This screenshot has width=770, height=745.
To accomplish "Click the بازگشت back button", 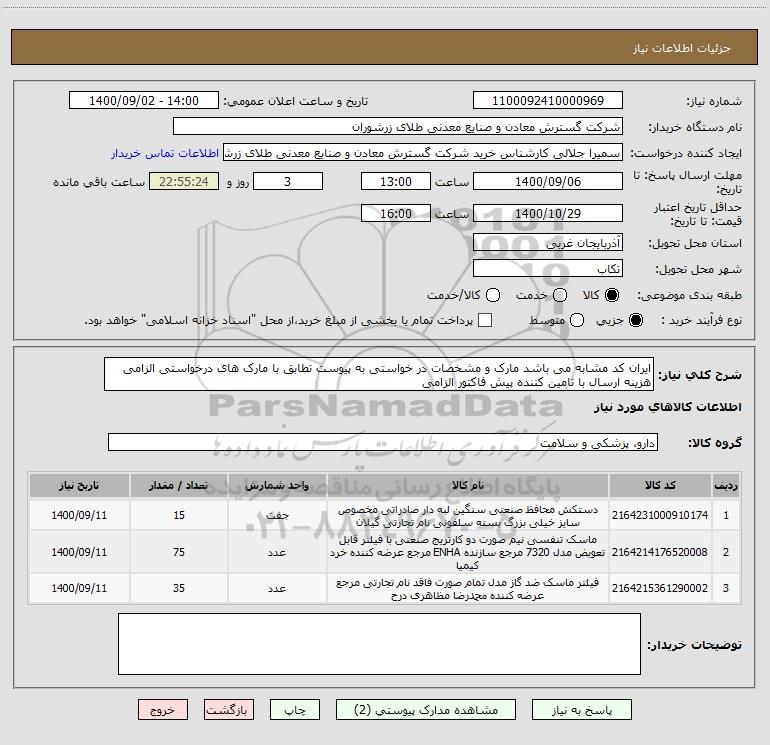I will 229,710.
